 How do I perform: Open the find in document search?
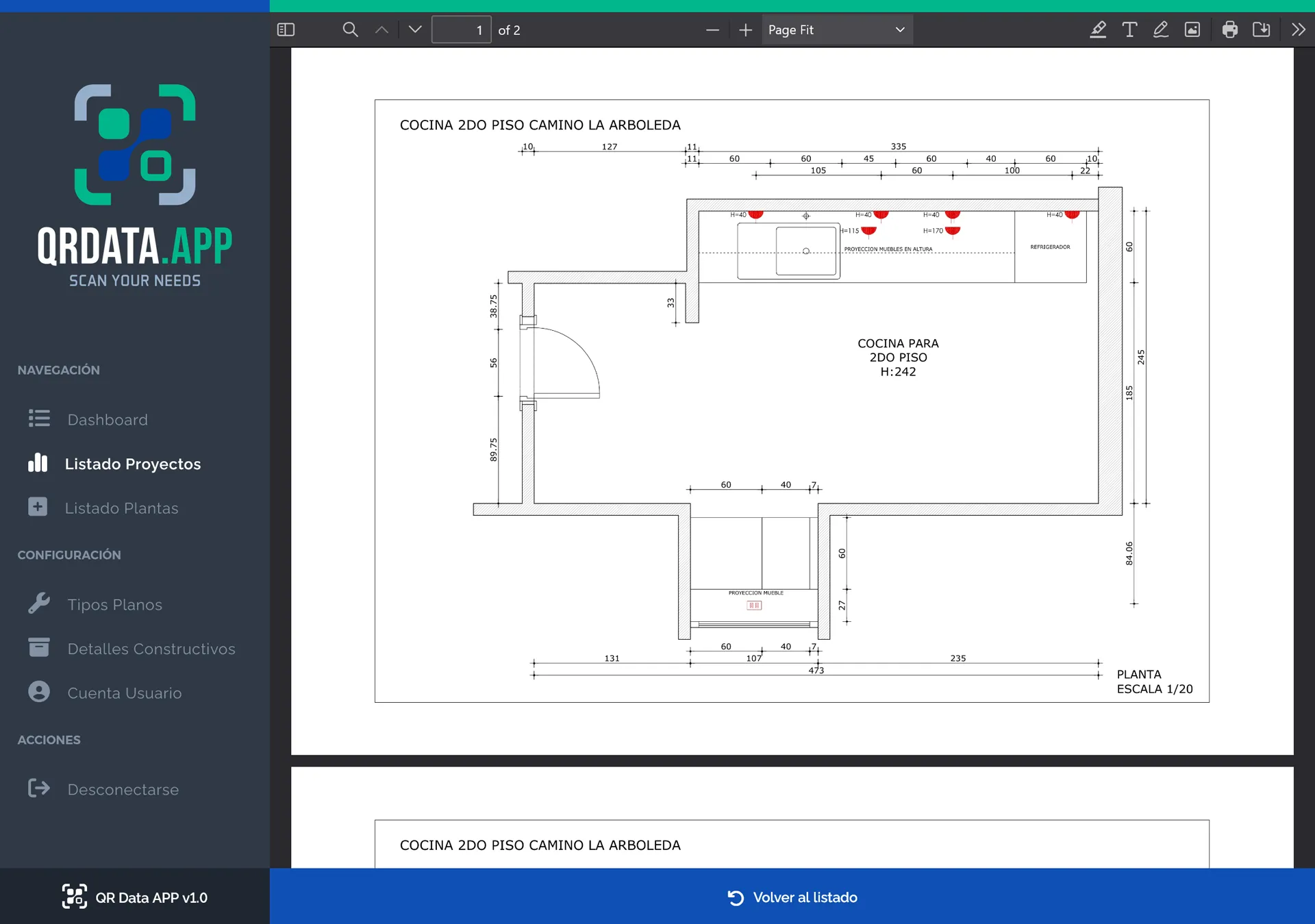coord(350,29)
